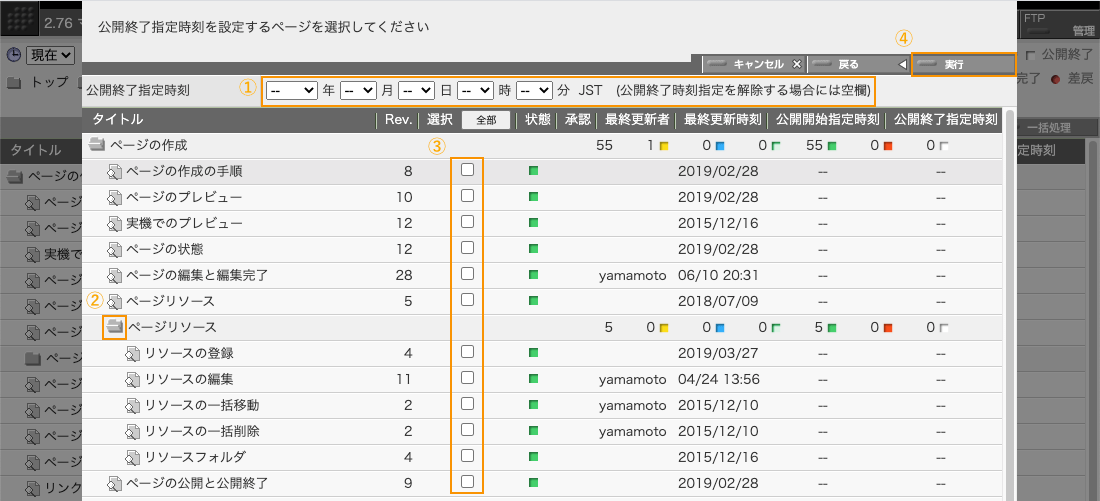
Task: Click green status square for リソースフォルダ
Action: click(533, 456)
